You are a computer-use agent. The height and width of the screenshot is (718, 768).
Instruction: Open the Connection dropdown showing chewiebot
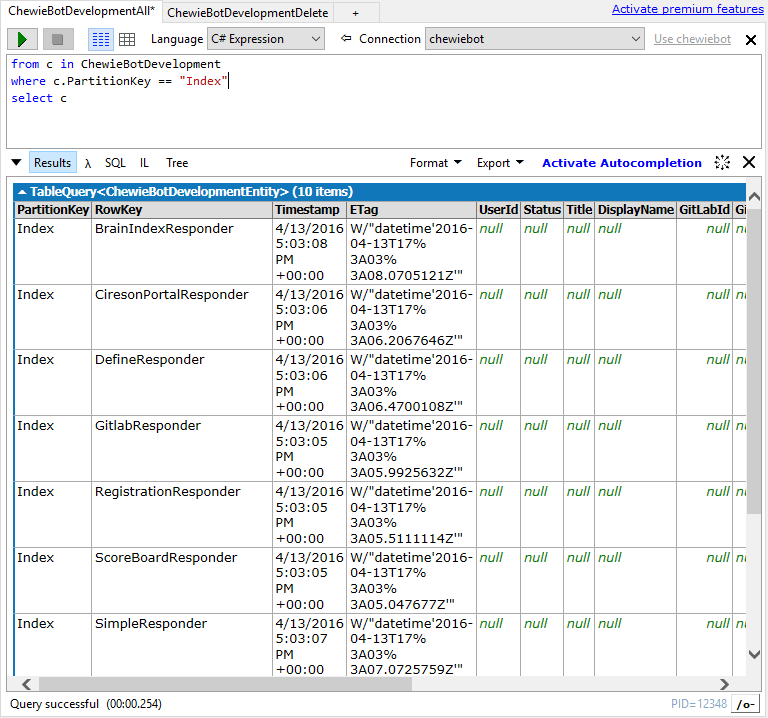(535, 39)
